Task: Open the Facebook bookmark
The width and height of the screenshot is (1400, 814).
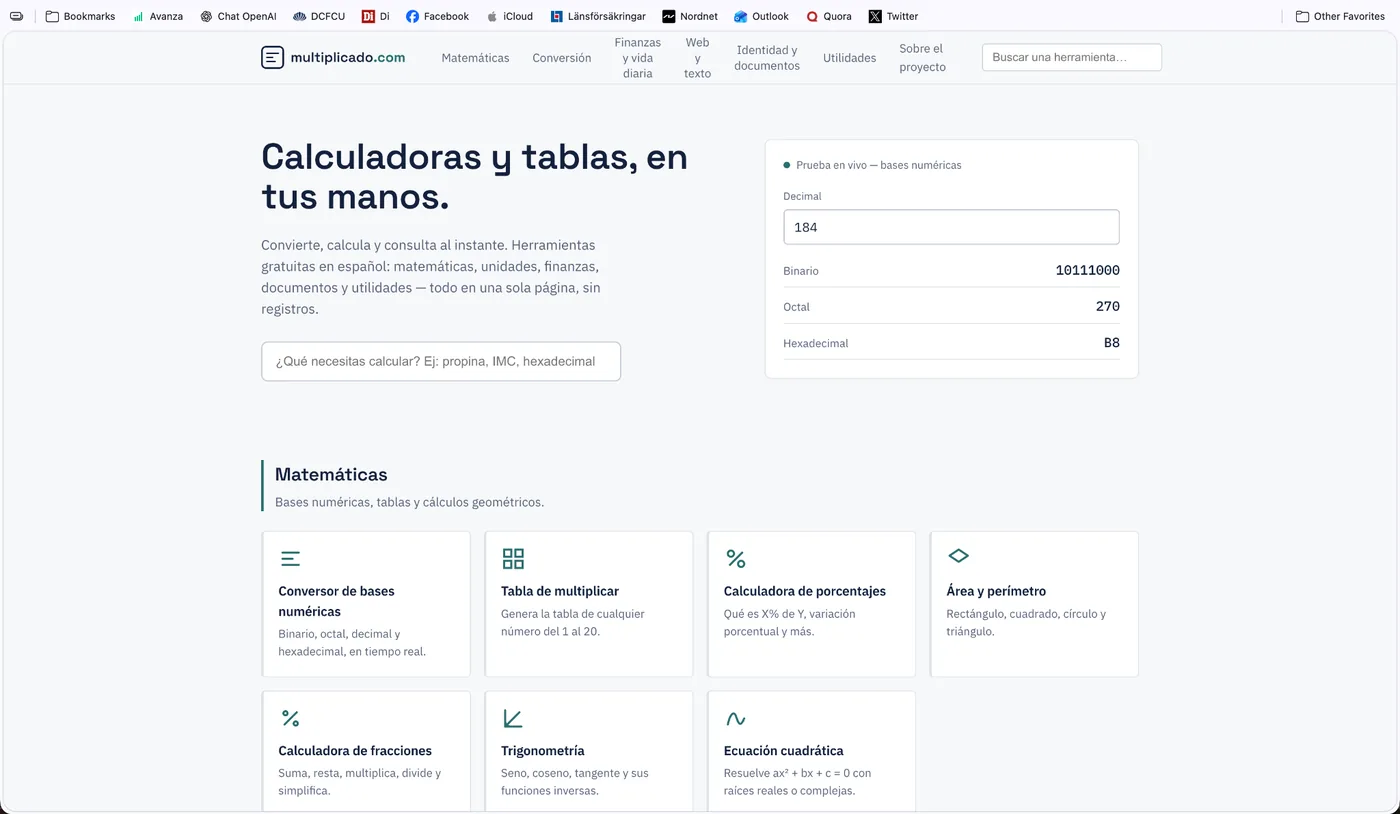Action: (437, 16)
